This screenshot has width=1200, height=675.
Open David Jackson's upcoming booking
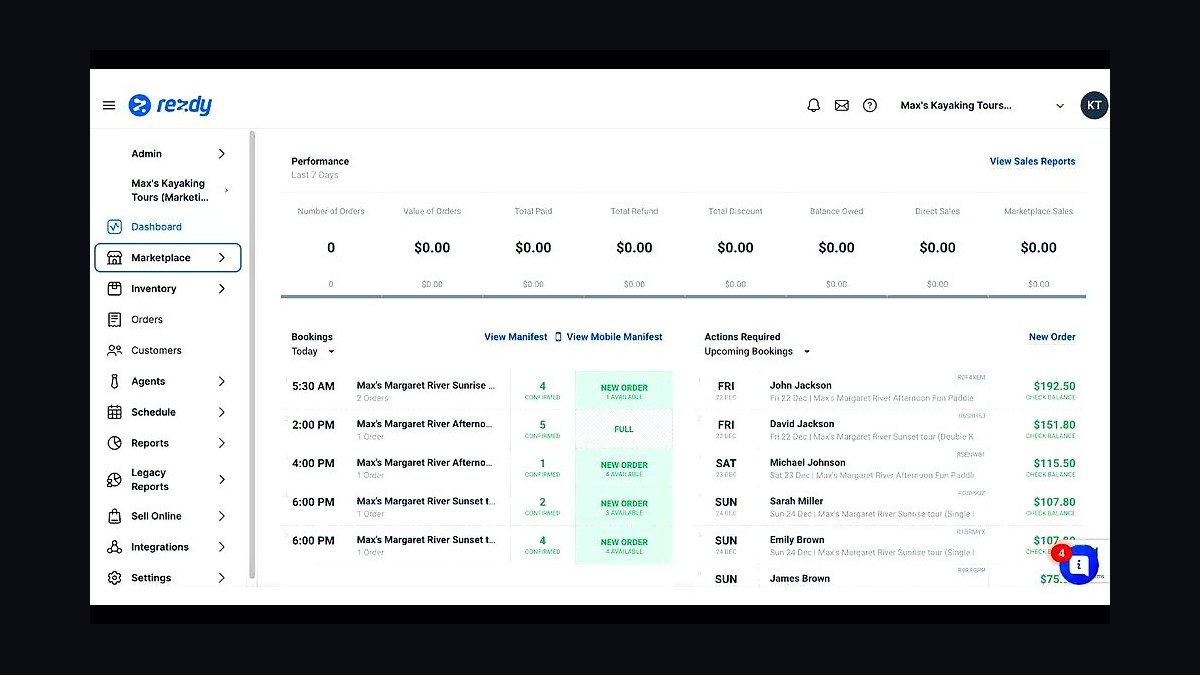click(x=802, y=424)
